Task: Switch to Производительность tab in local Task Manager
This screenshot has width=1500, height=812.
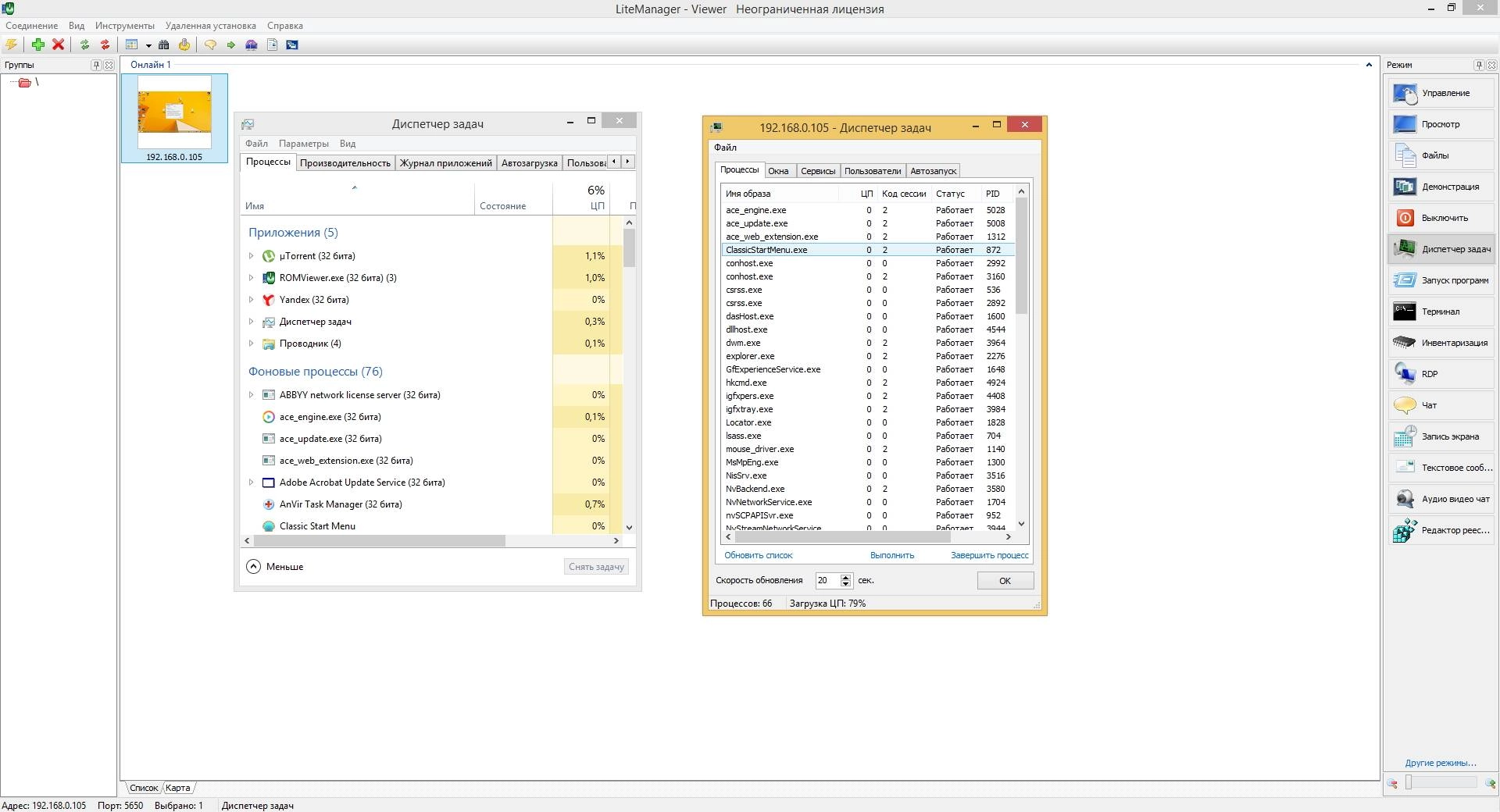Action: tap(345, 162)
